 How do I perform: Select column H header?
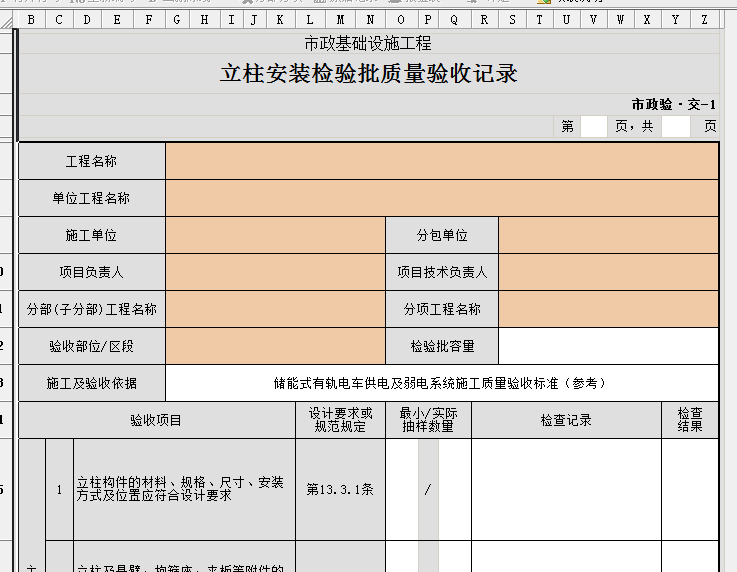(204, 20)
